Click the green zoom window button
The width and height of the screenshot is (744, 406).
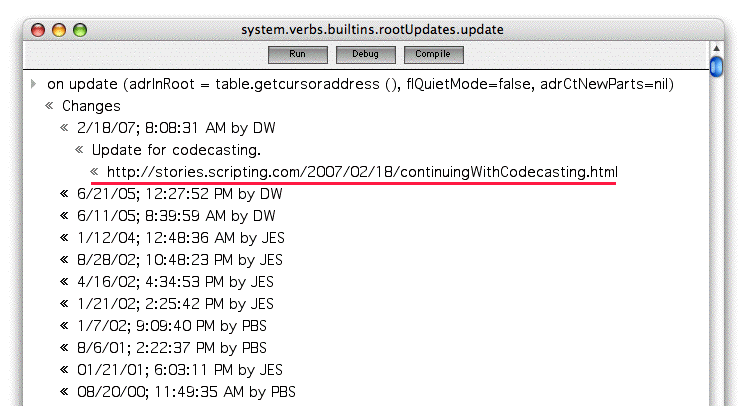[x=80, y=30]
